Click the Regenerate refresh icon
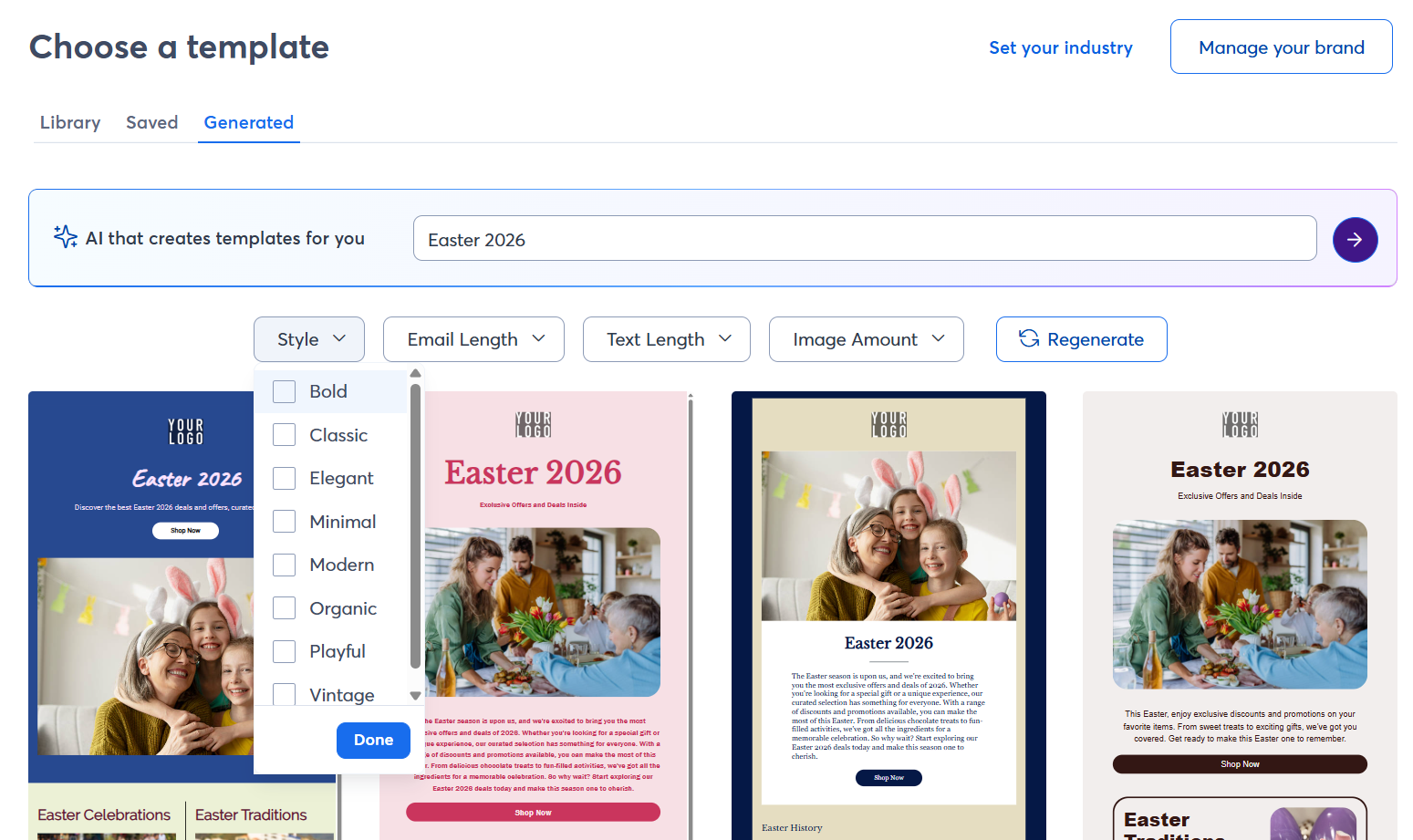Screen dimensions: 1413x840 pos(1030,337)
